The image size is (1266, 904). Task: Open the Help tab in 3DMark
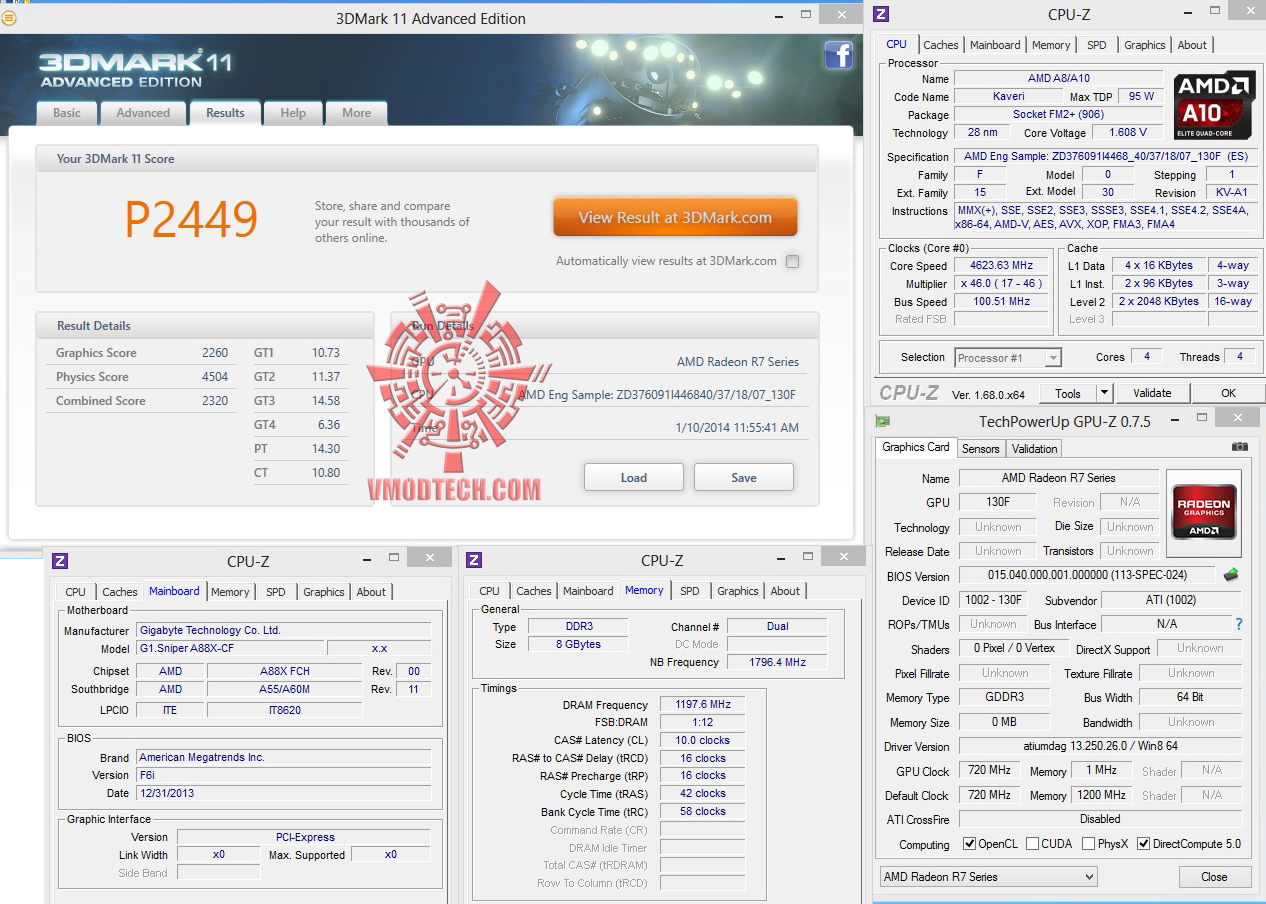coord(293,113)
